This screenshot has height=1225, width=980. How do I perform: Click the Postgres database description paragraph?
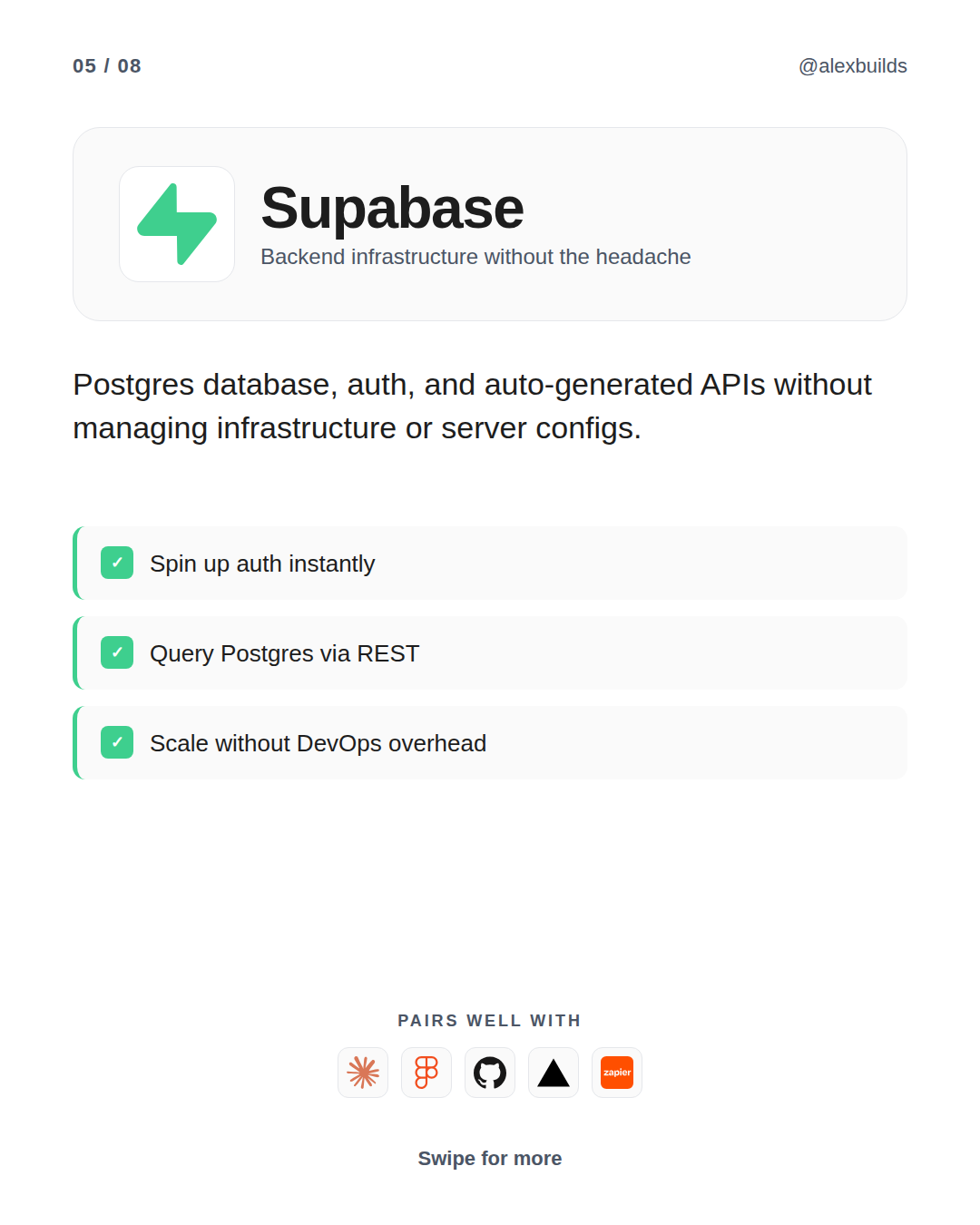pyautogui.click(x=472, y=407)
